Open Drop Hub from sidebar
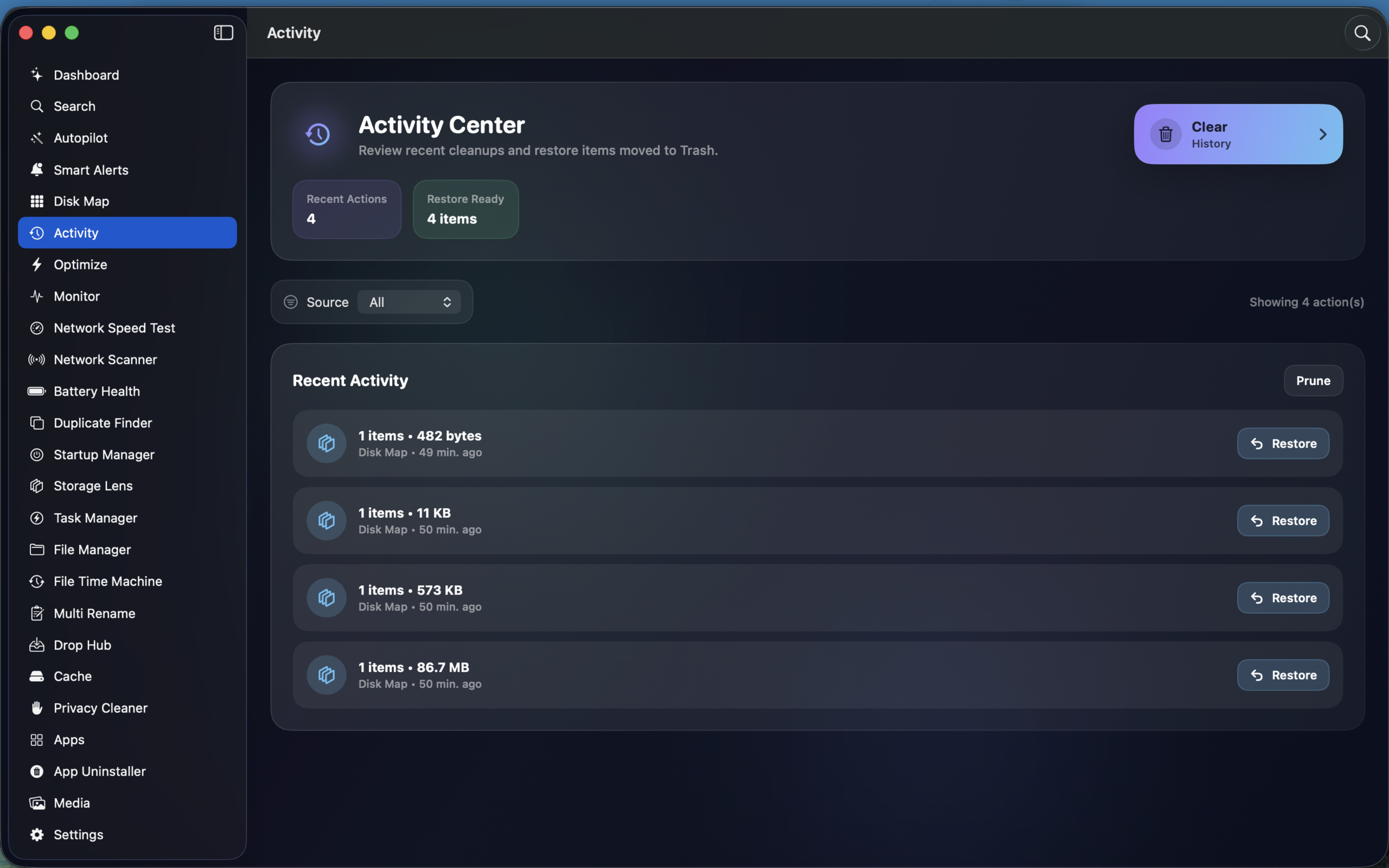Screen dimensions: 1389x868 click(128, 644)
